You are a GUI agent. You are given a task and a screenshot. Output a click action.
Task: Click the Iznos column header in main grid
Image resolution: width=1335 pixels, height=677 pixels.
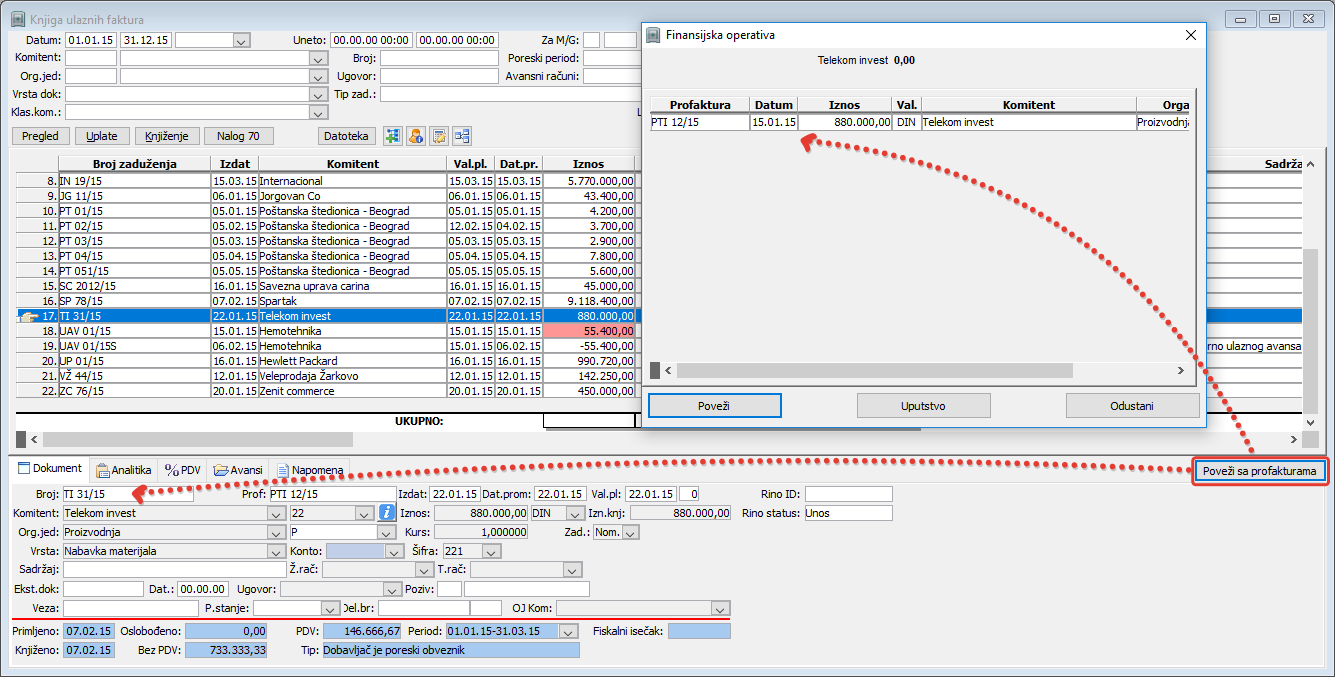(588, 163)
